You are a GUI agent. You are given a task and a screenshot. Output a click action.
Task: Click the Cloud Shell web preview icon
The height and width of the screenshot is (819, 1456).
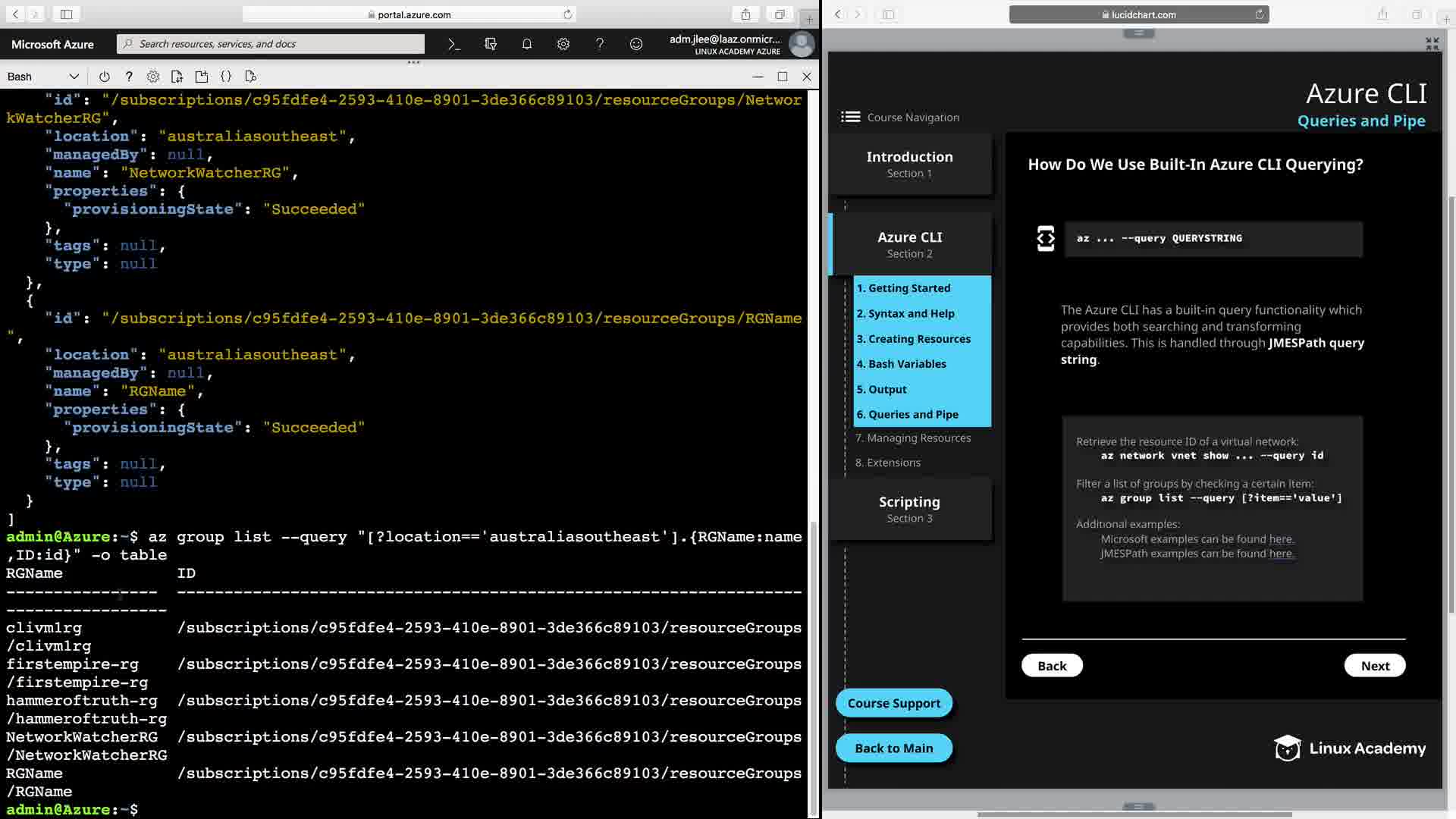click(251, 77)
